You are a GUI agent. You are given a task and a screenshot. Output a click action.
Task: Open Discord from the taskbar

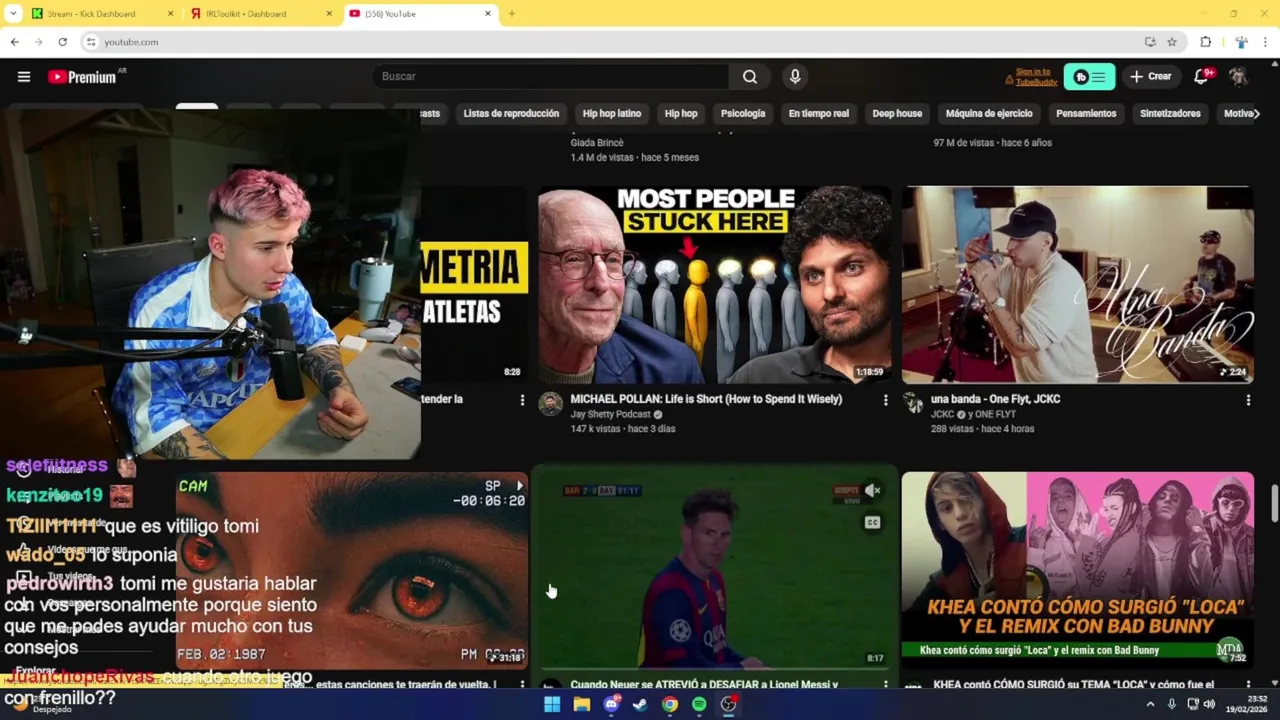611,704
